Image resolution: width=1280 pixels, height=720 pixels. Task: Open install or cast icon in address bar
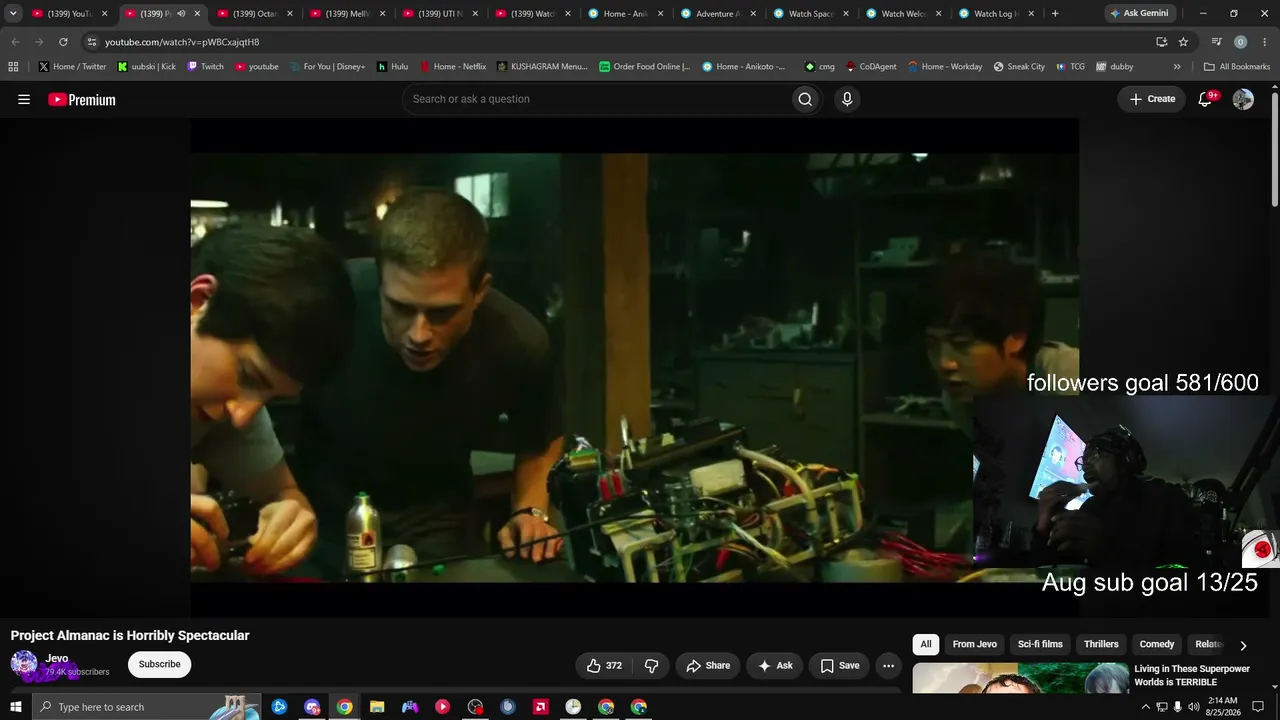click(1161, 42)
